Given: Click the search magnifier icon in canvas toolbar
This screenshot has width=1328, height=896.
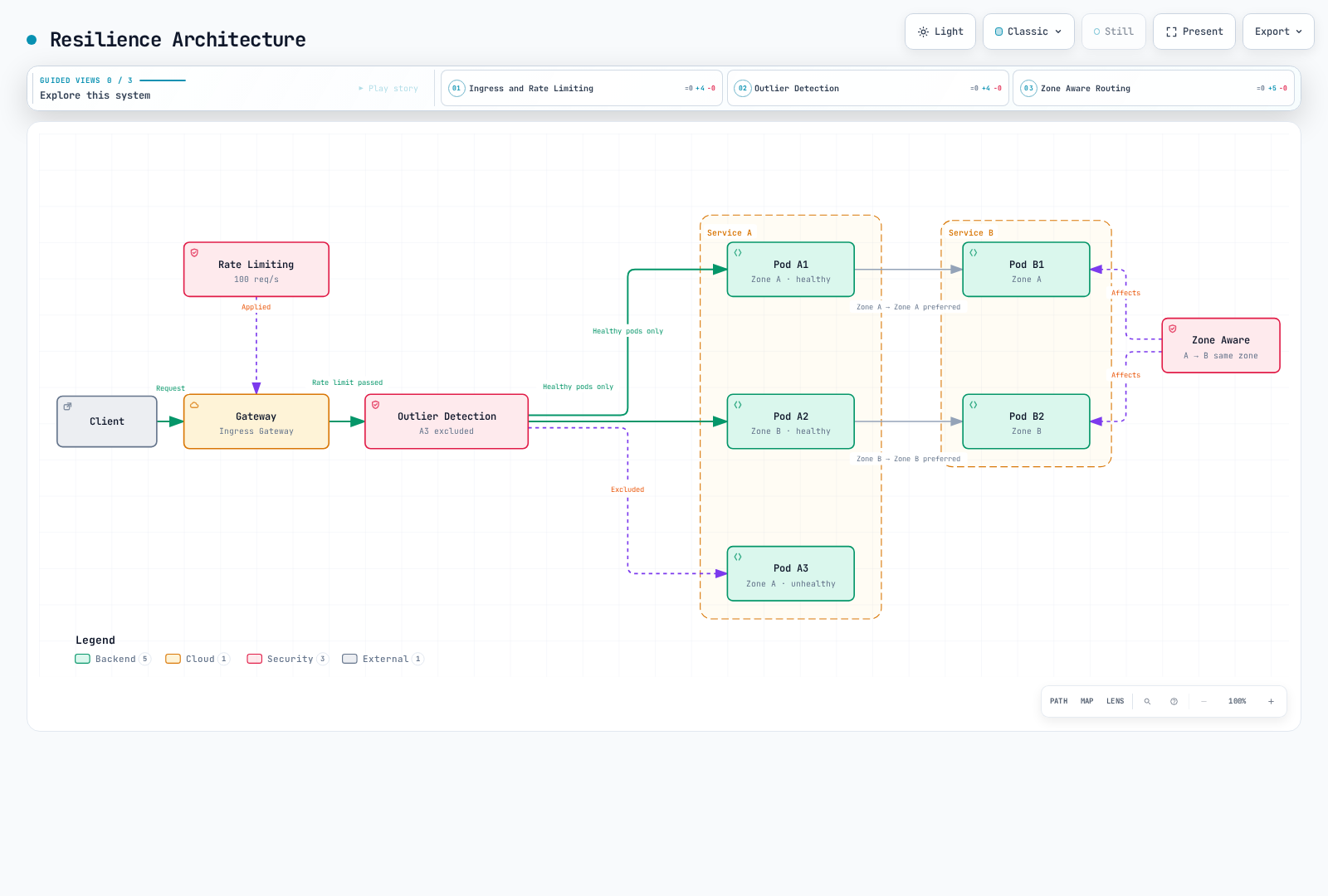Looking at the screenshot, I should coord(1147,701).
